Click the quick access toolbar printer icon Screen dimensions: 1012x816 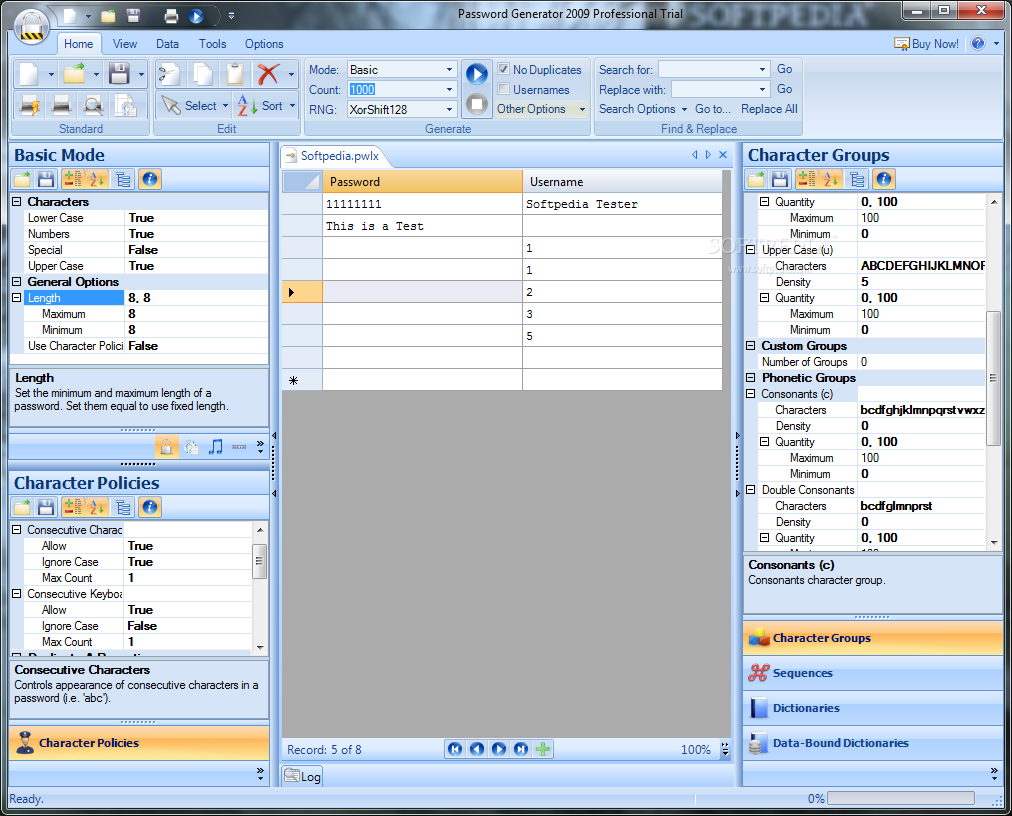171,16
